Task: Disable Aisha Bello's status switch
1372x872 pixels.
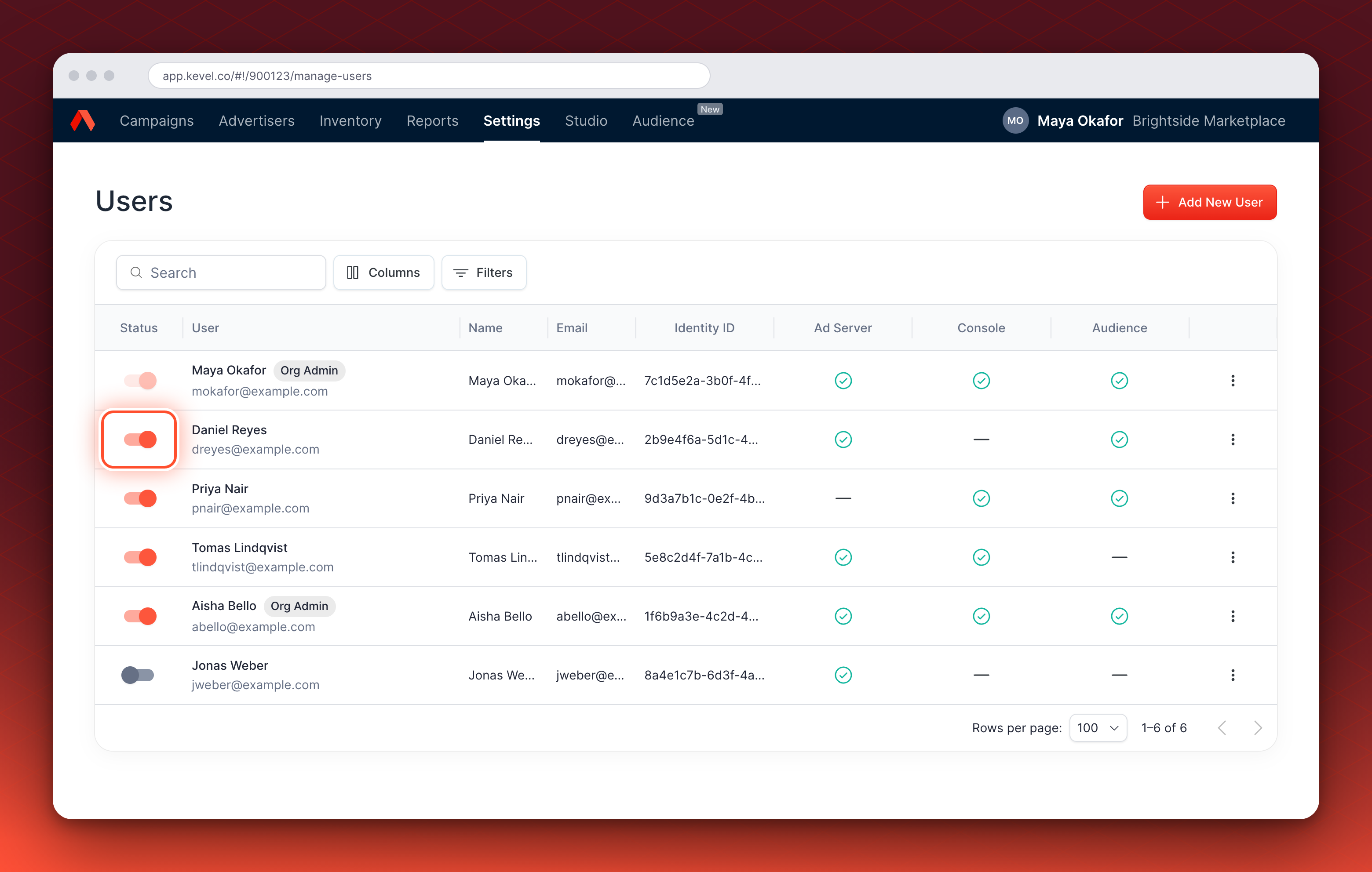Action: point(140,616)
